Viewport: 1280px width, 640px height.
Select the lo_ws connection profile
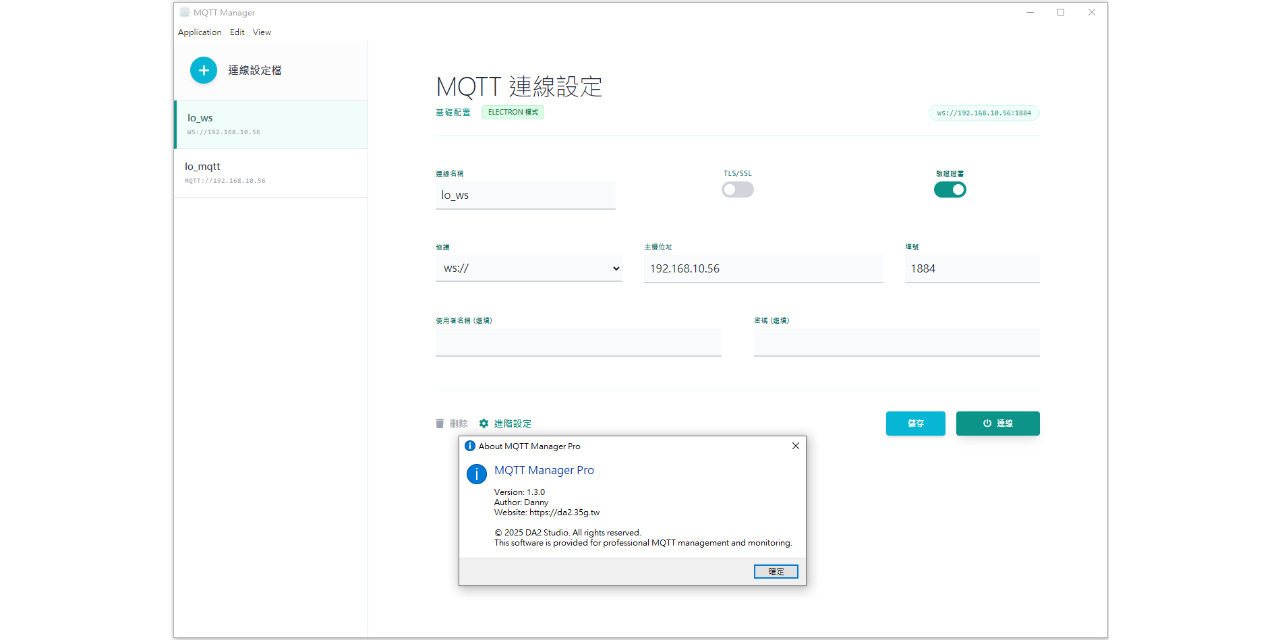270,124
